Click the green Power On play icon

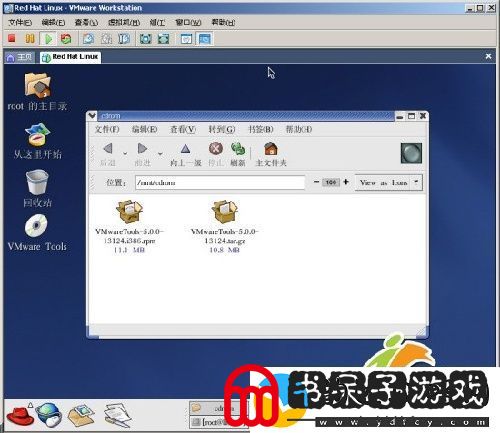pos(48,39)
